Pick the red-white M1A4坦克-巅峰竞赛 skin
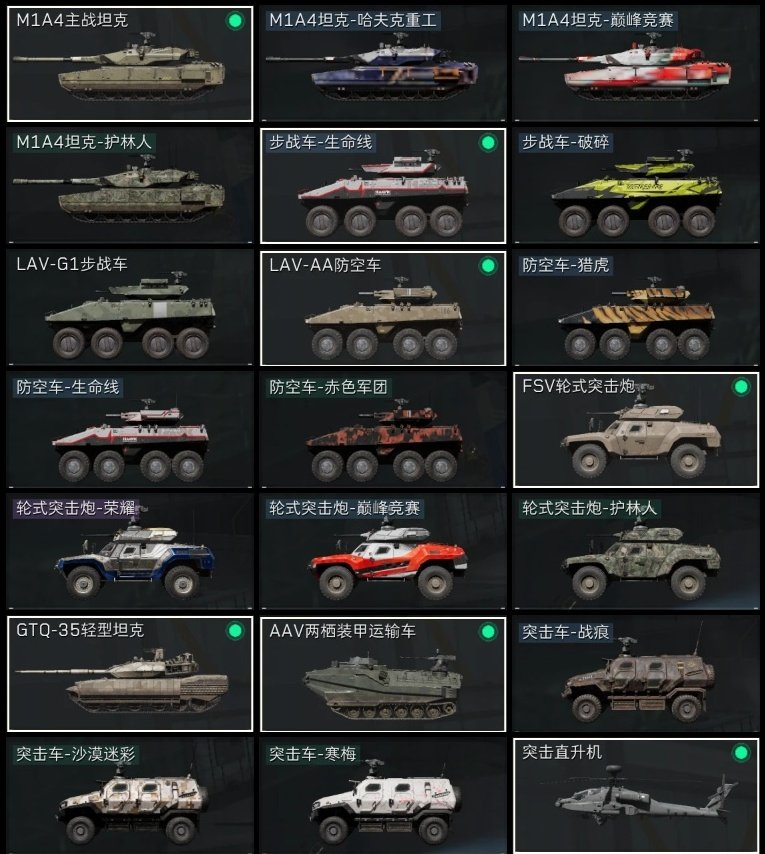 (636, 64)
